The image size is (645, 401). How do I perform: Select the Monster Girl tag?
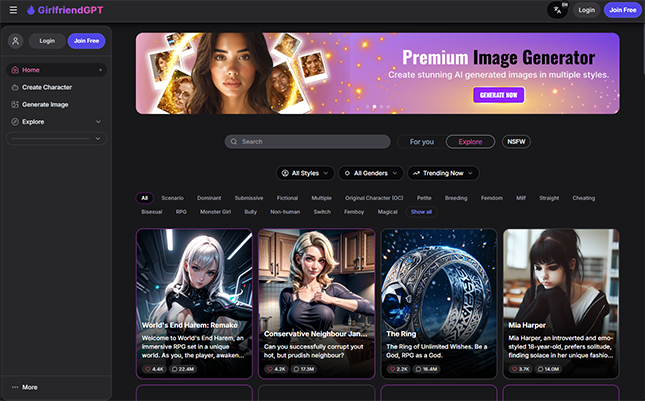pos(216,212)
